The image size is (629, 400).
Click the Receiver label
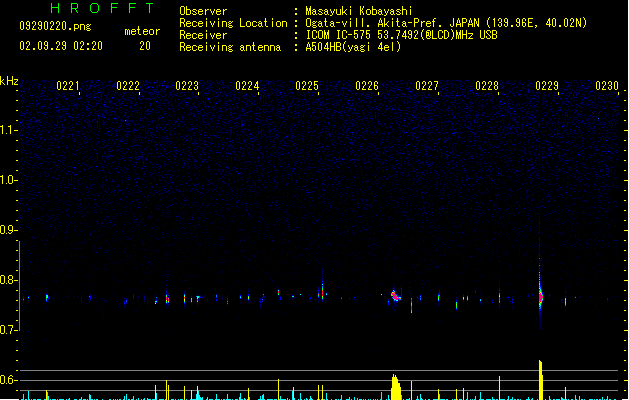tap(203, 35)
